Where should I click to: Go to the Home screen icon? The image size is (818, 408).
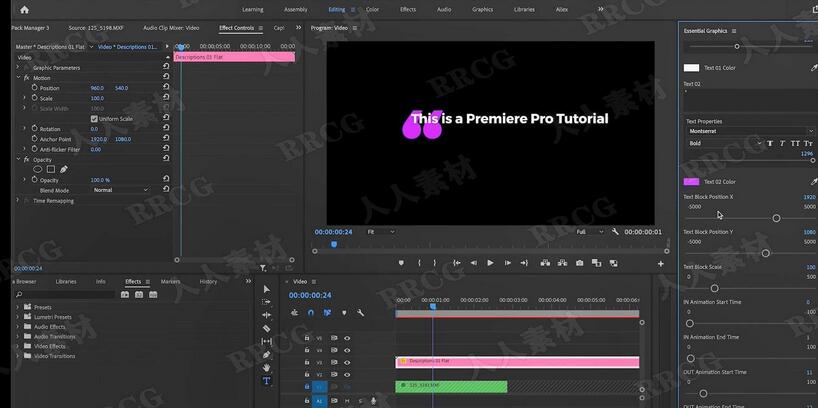click(25, 9)
